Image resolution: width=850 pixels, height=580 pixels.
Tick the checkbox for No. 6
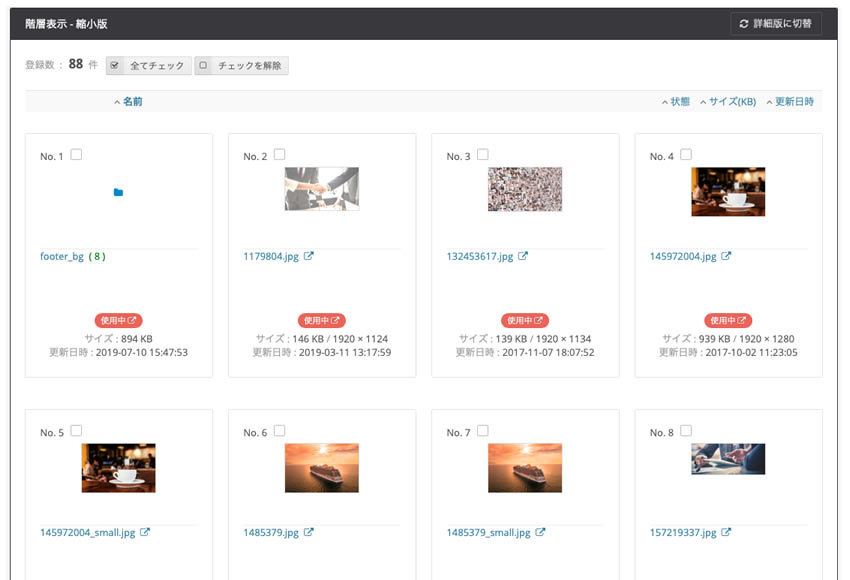coord(280,430)
